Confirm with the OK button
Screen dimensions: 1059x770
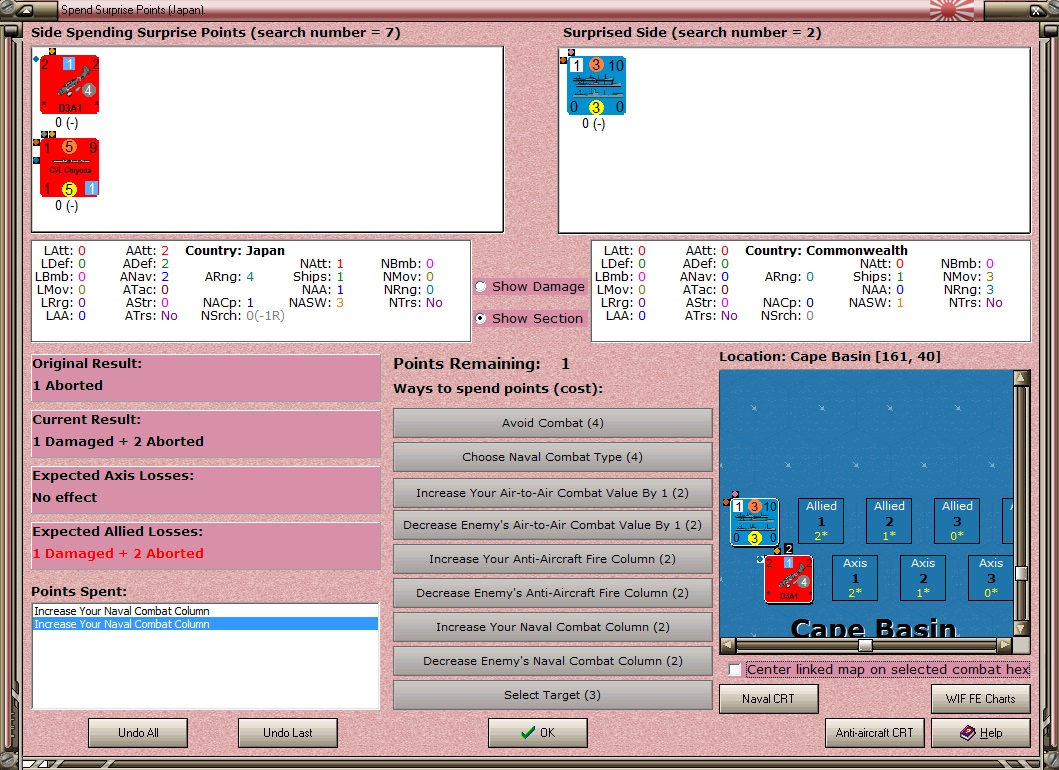(538, 733)
